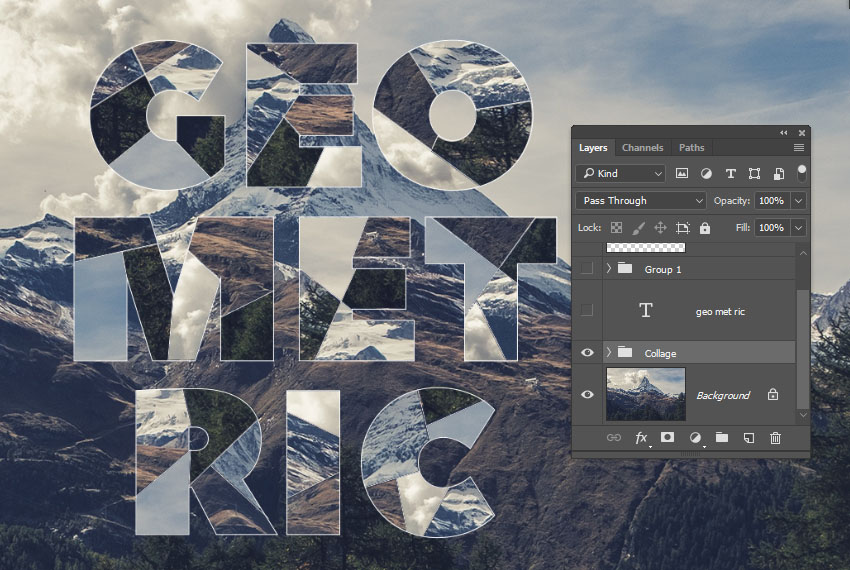The image size is (850, 570).
Task: Open the Pass Through blend mode dropdown
Action: point(641,200)
